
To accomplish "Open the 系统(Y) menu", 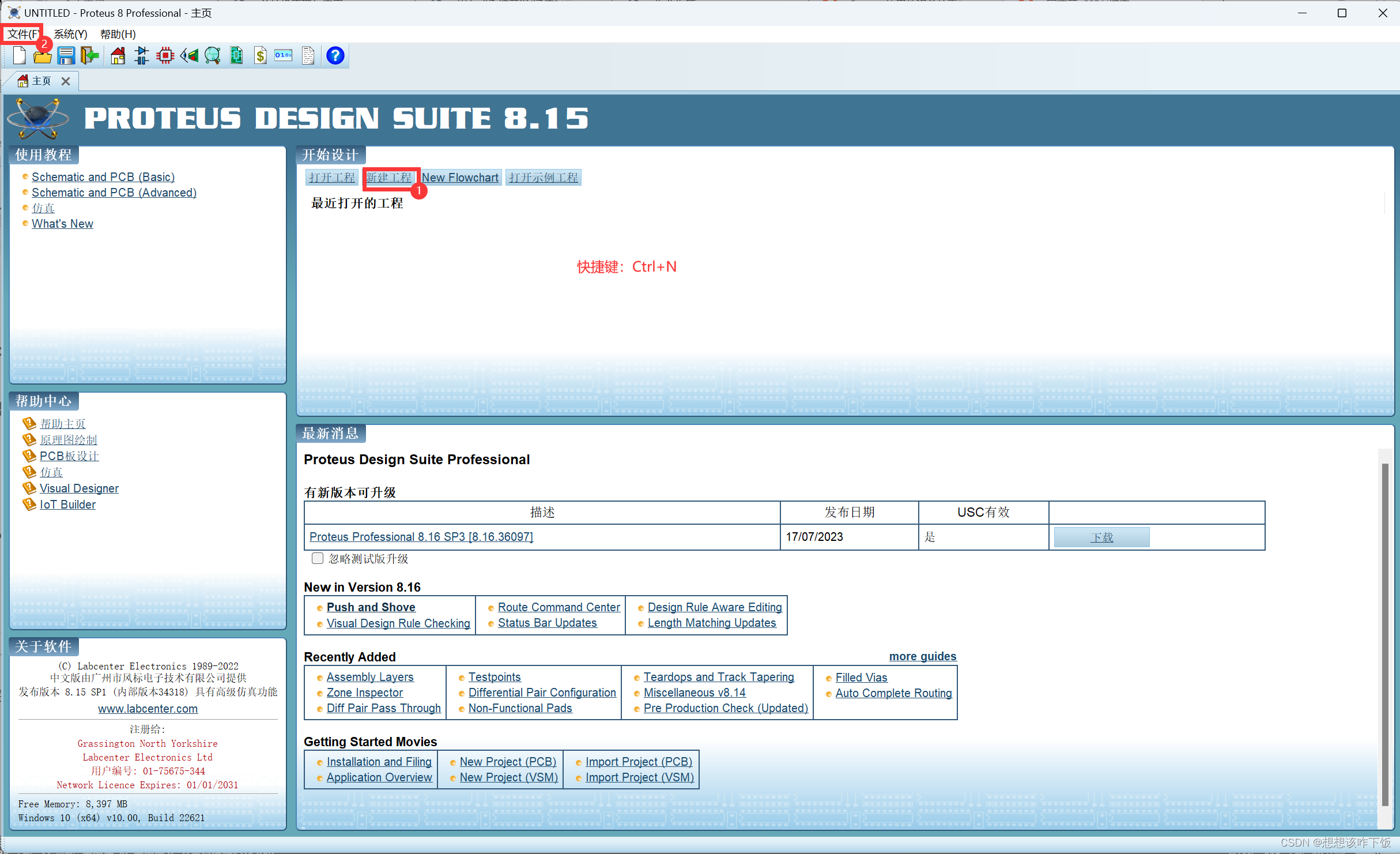I will pos(70,34).
